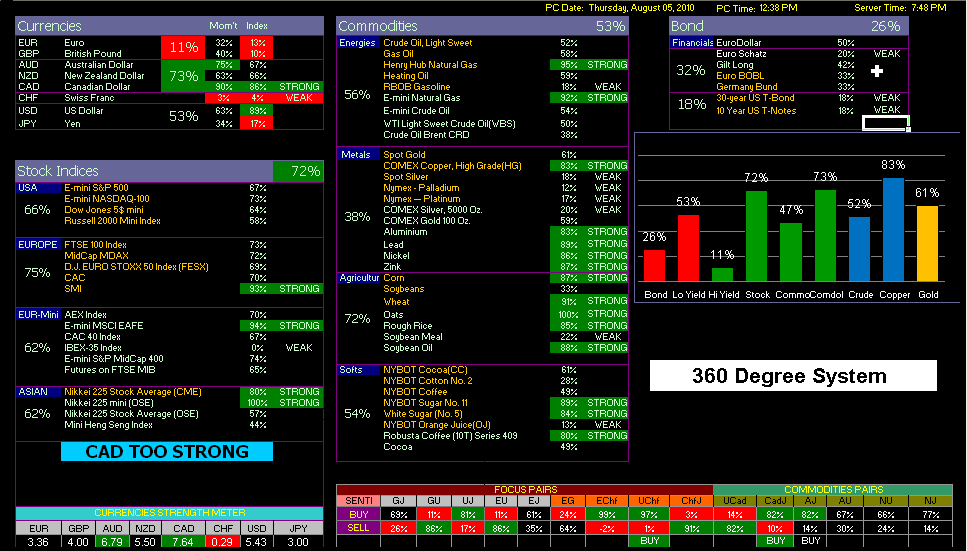Click the 360 Degree System title box

[793, 376]
